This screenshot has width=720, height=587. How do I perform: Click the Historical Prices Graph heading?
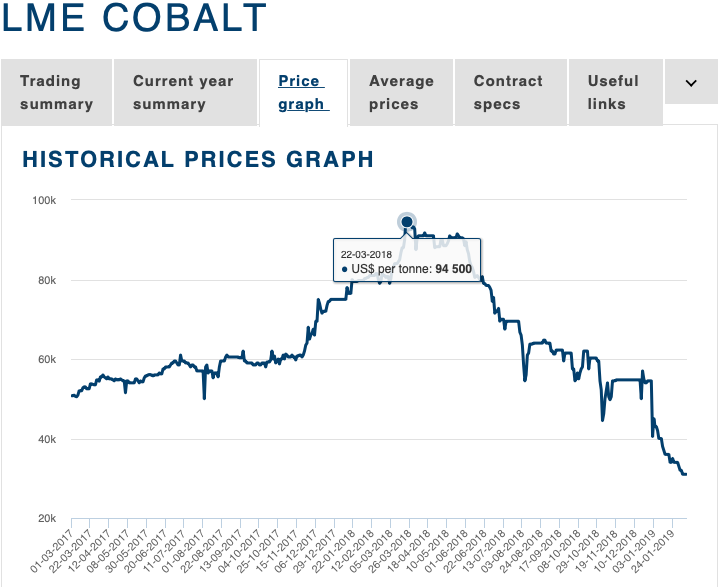pyautogui.click(x=198, y=159)
